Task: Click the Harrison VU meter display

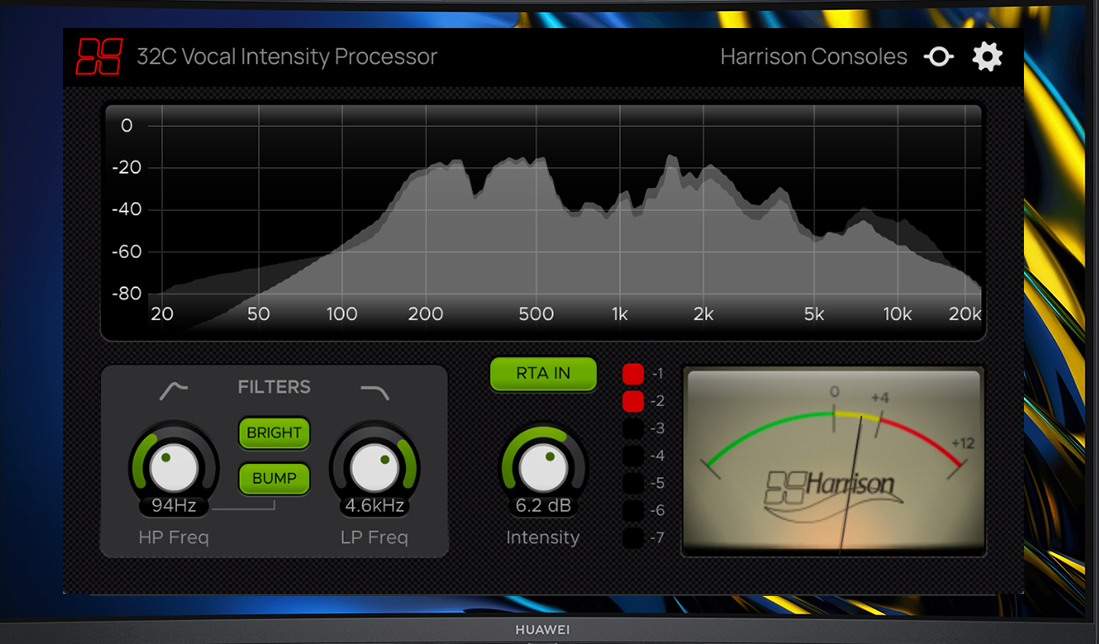Action: tap(833, 461)
